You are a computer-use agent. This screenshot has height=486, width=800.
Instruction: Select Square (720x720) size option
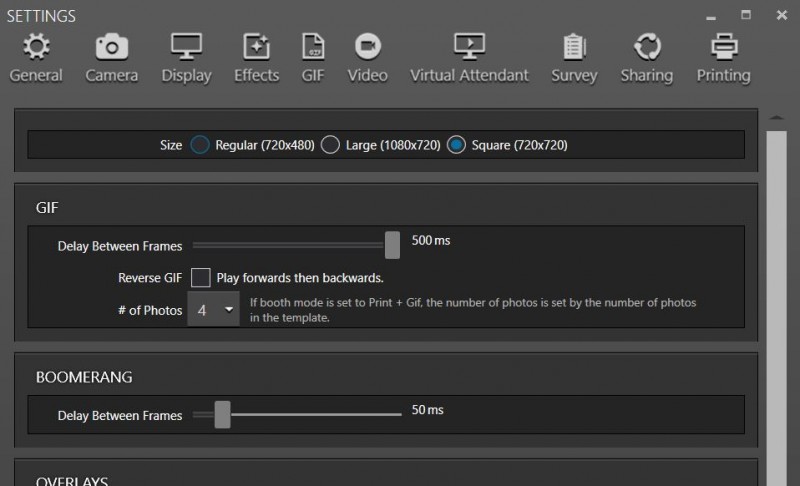[456, 145]
